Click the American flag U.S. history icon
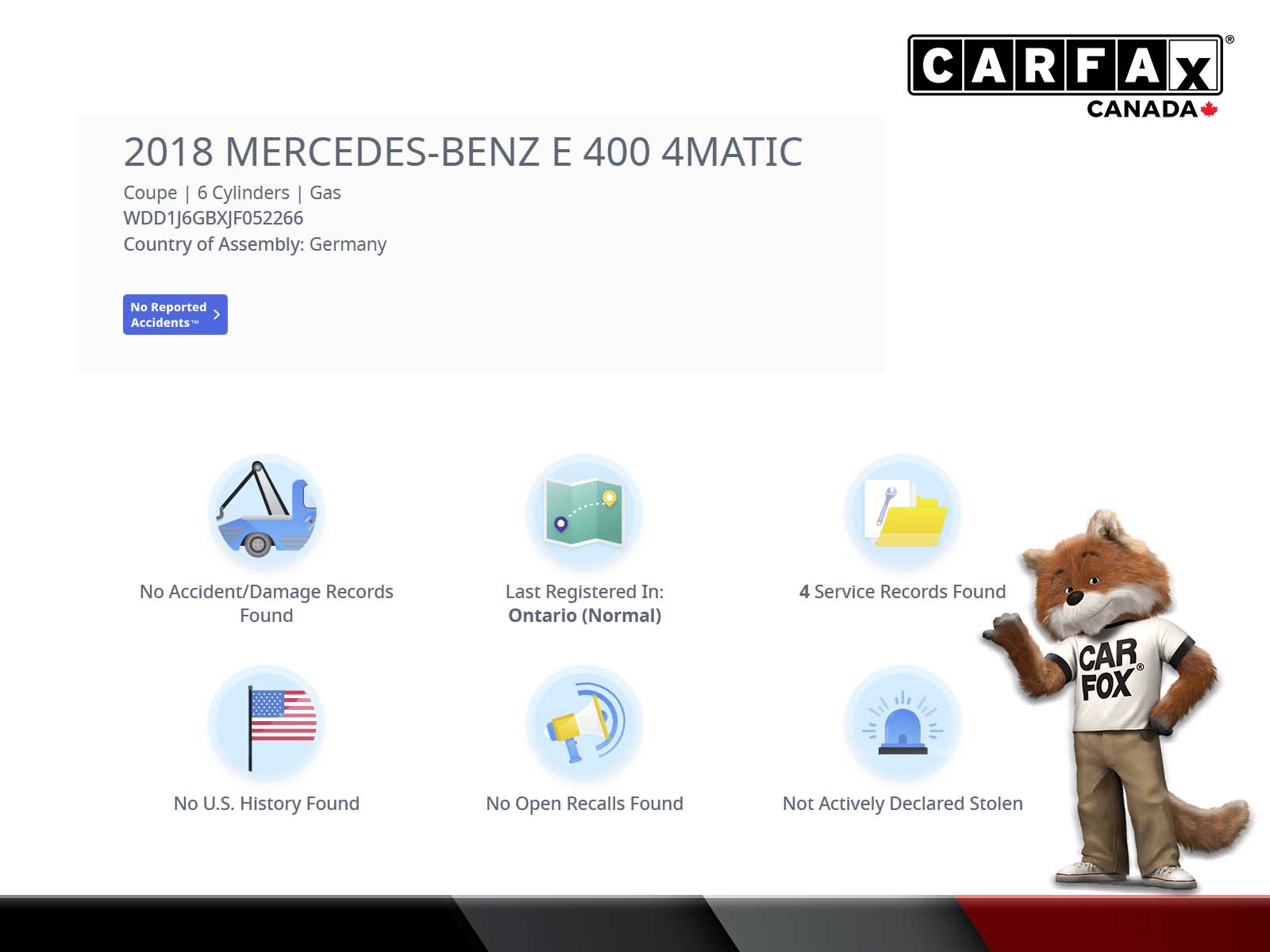The image size is (1270, 952). tap(266, 724)
